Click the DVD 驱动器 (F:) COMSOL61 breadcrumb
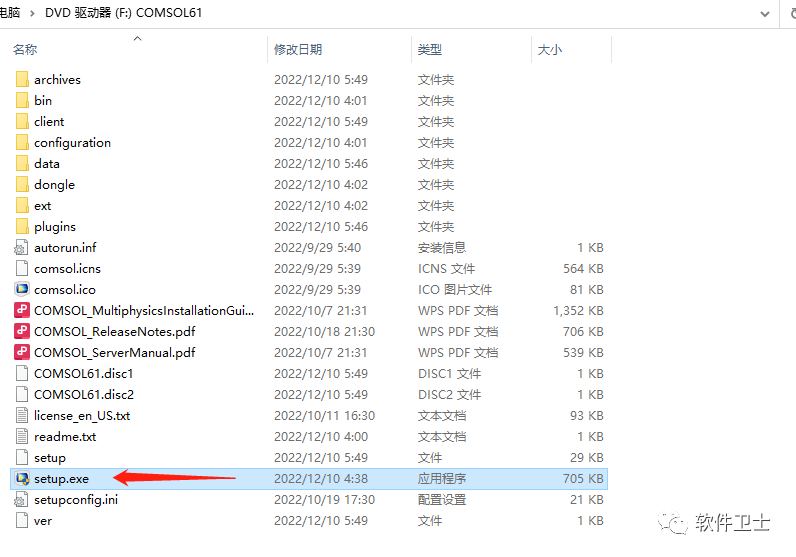This screenshot has height=557, width=796. point(123,13)
